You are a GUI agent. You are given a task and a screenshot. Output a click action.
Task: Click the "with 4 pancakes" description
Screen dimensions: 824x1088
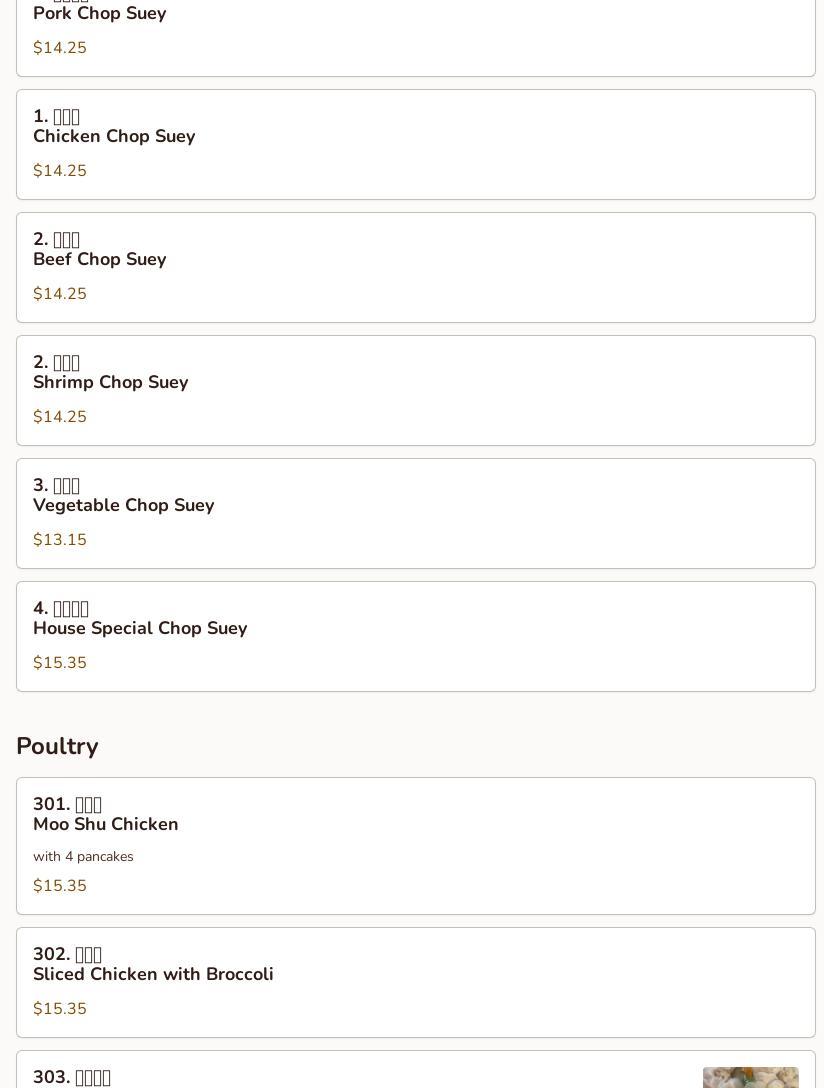point(83,856)
